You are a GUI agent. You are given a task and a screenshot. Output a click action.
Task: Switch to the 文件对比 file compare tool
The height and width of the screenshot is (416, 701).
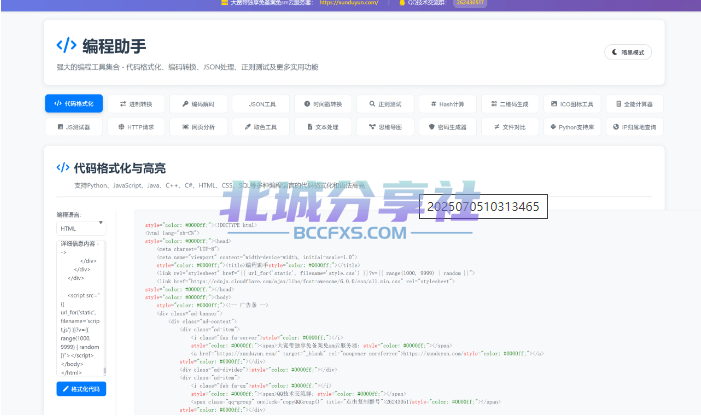tap(510, 127)
